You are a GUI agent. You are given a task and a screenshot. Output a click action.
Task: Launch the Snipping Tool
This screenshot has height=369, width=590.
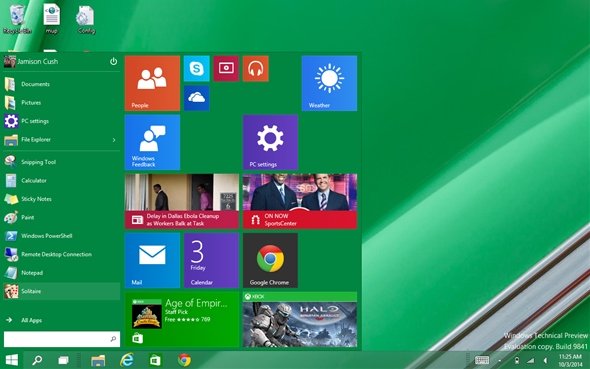coord(62,162)
